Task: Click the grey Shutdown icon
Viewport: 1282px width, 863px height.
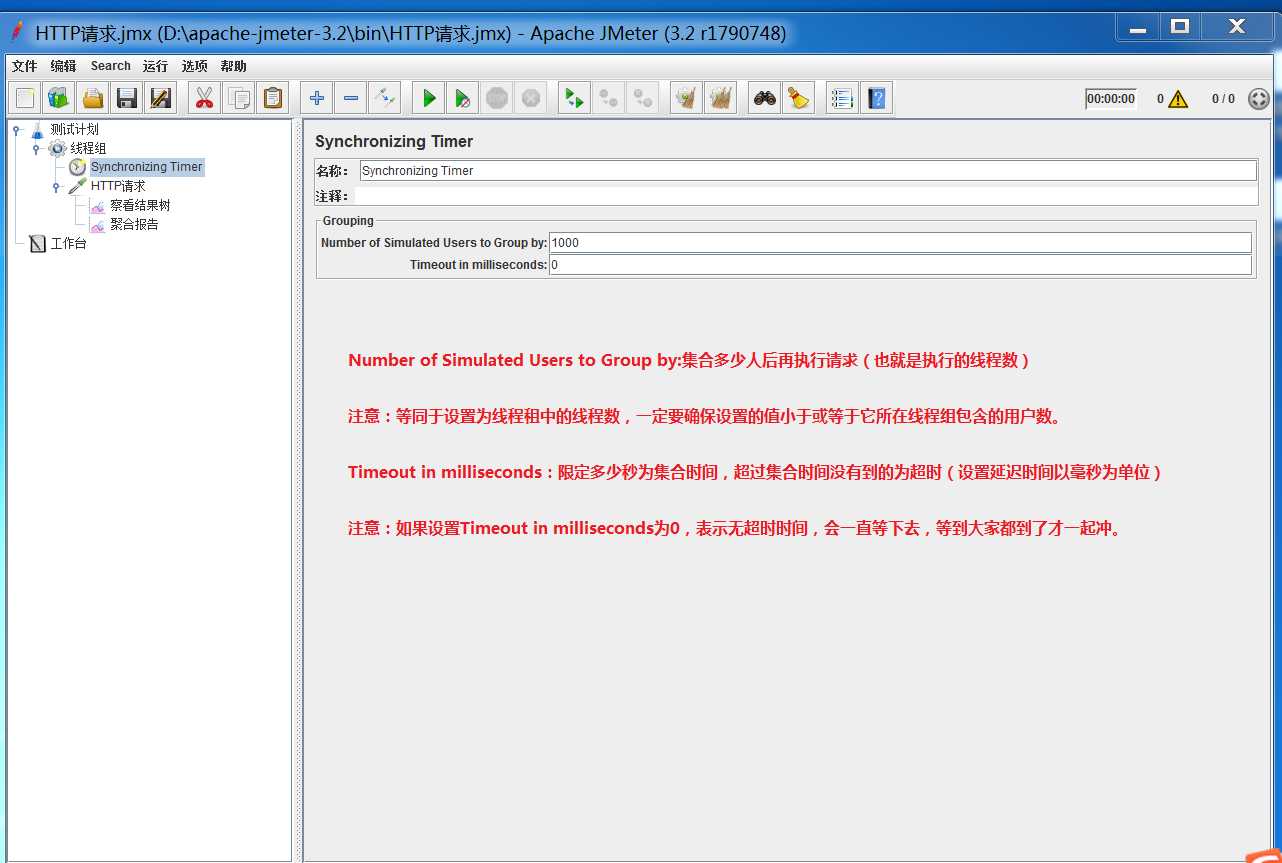Action: pos(530,98)
